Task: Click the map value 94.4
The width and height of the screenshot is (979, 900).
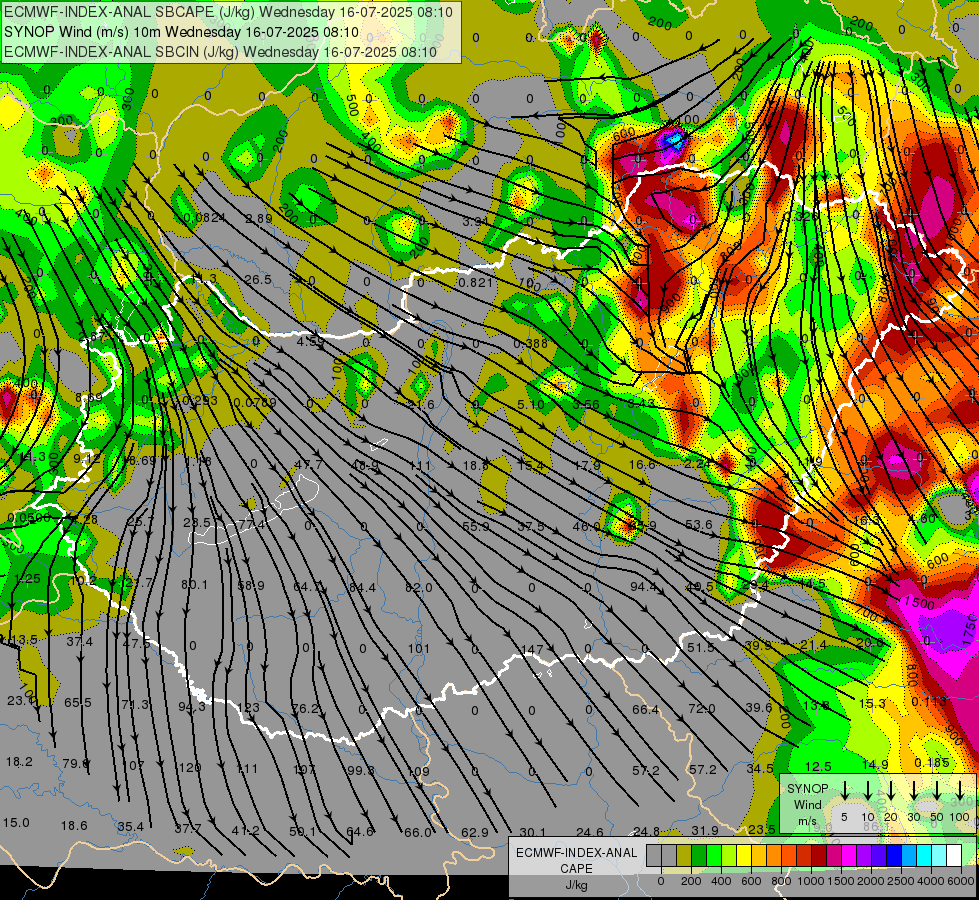Action: coord(644,586)
